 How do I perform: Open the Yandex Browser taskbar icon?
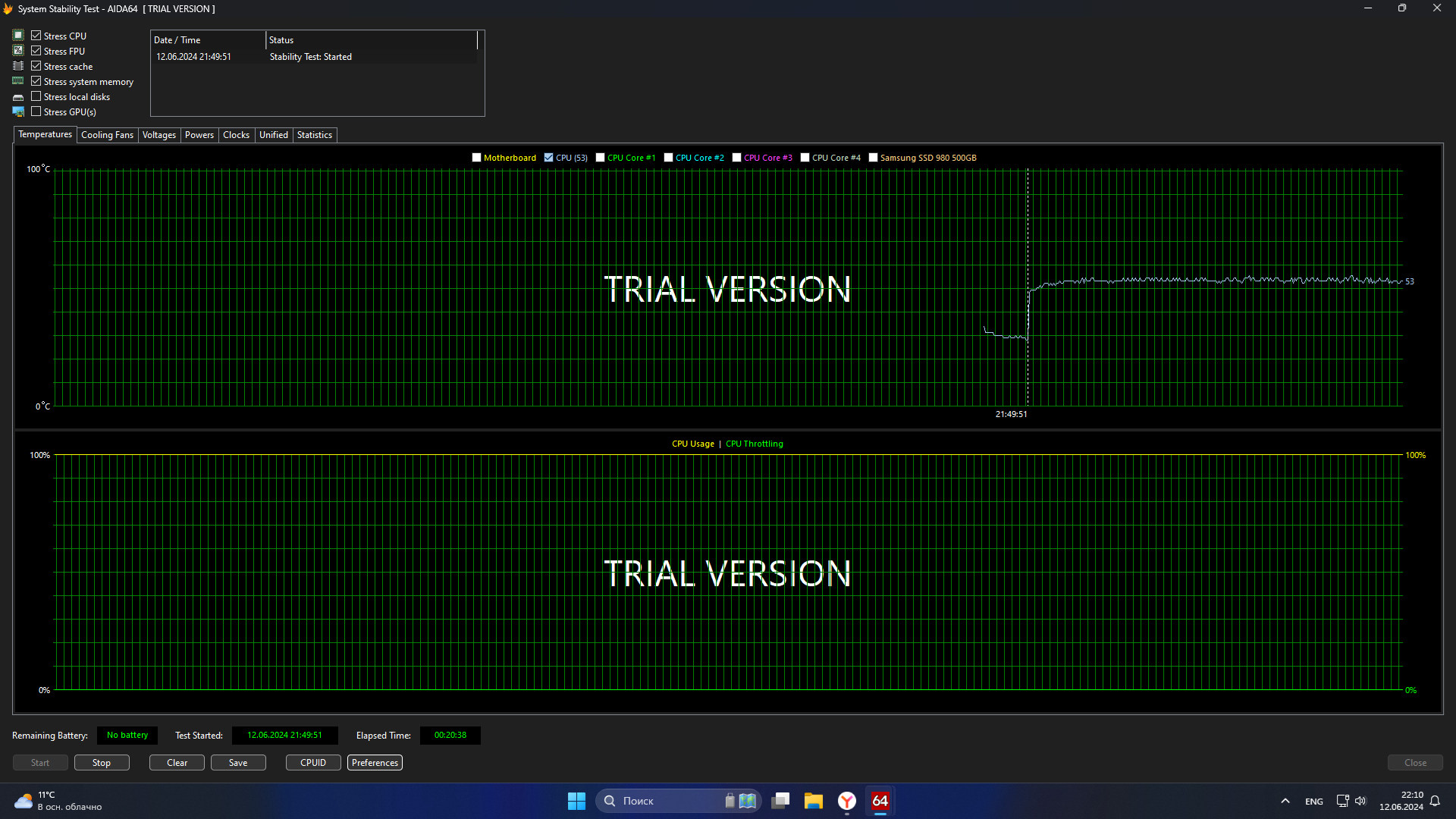(x=846, y=801)
